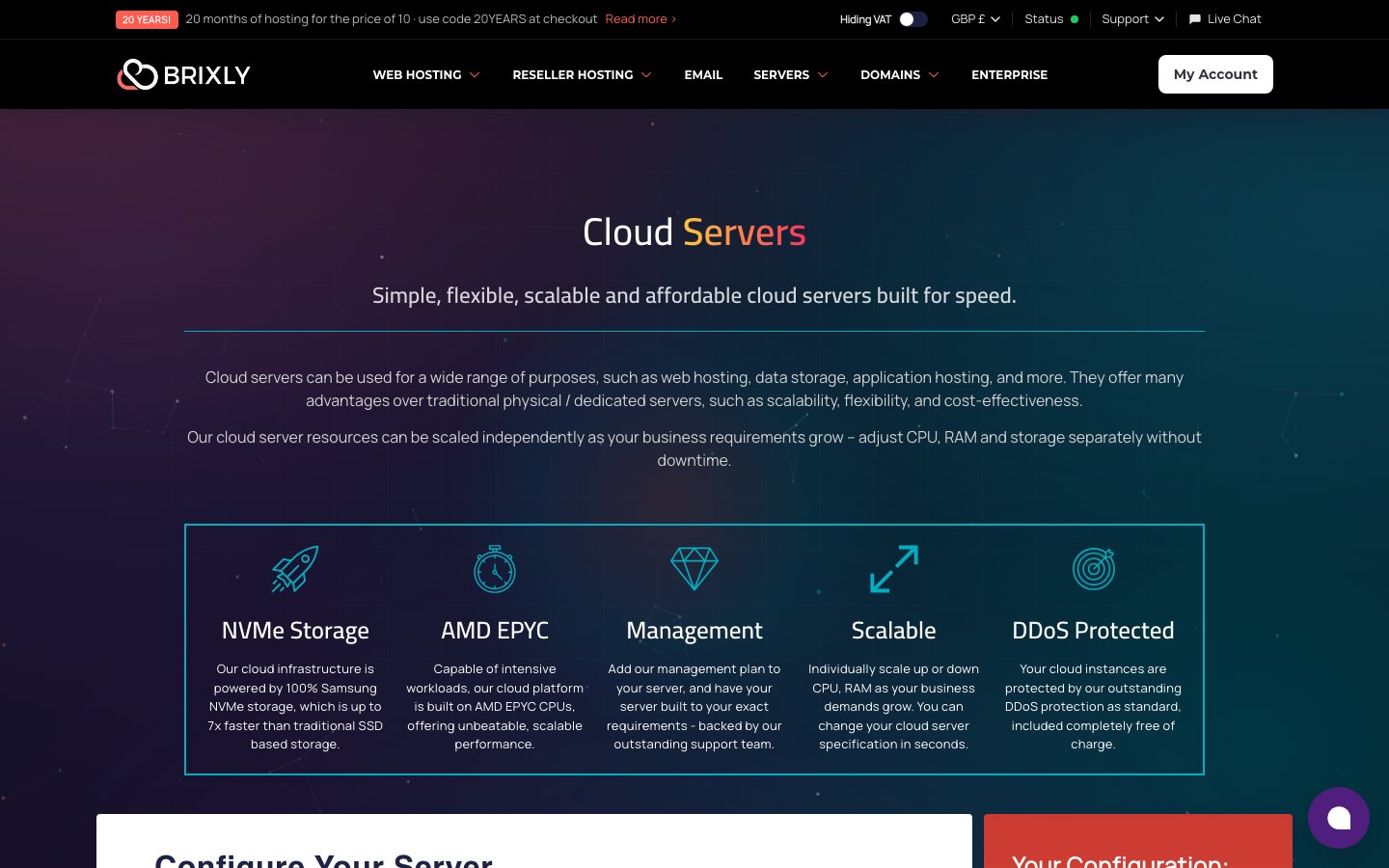Expand the Servers menu
Screen dimensions: 1389x868
(x=790, y=74)
